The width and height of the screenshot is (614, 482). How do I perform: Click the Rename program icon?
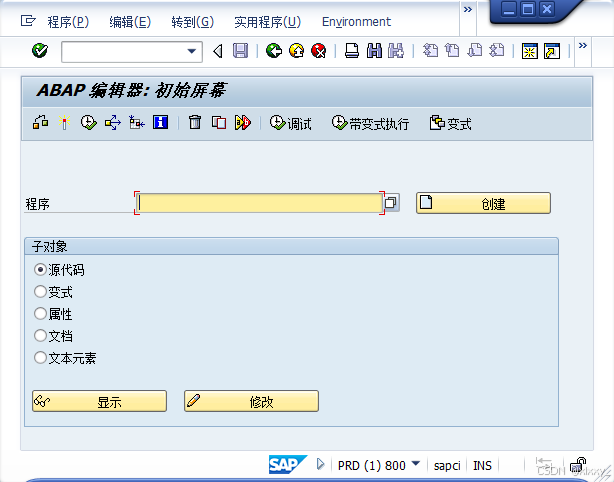pos(243,123)
